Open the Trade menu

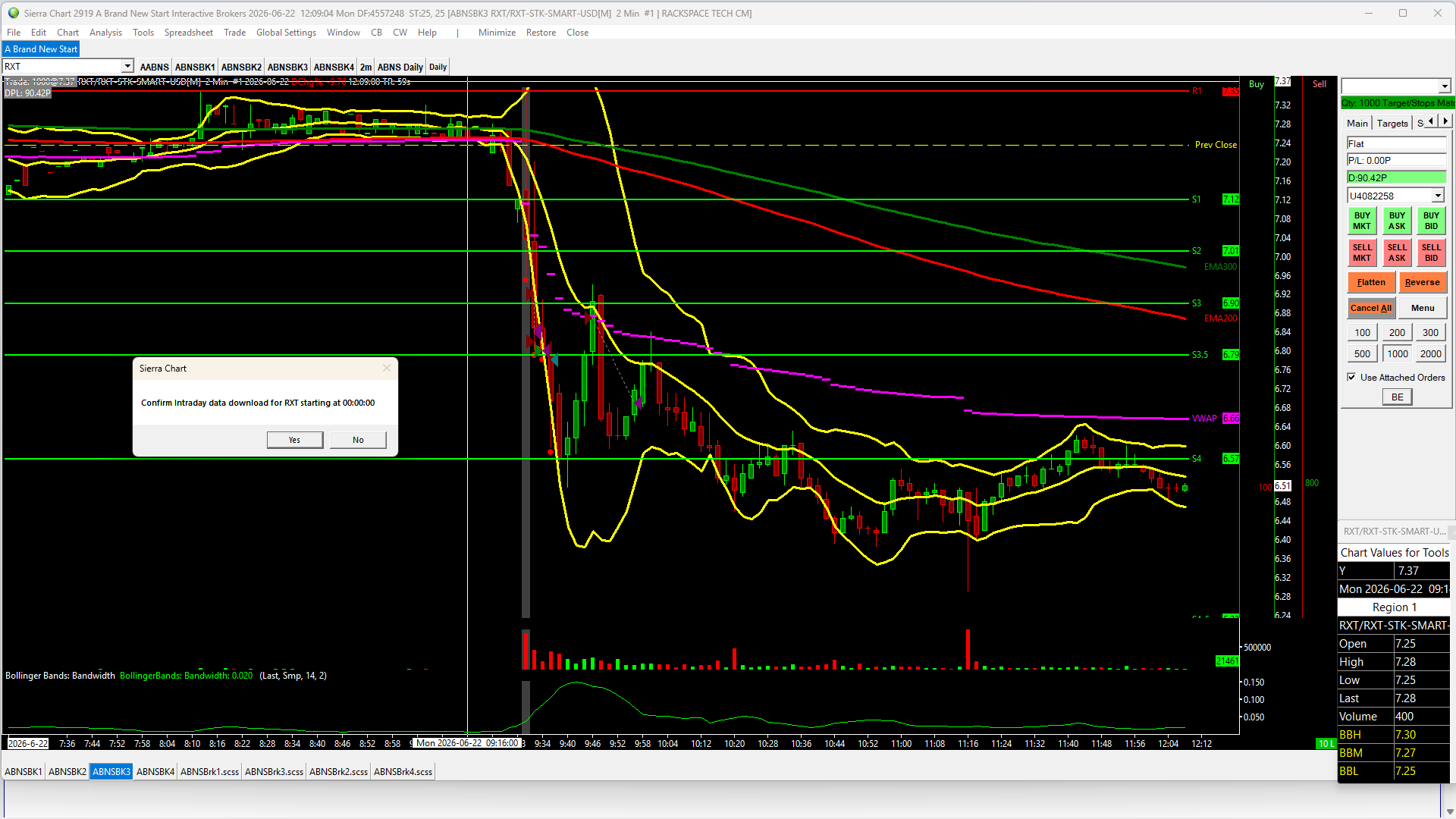pyautogui.click(x=234, y=33)
